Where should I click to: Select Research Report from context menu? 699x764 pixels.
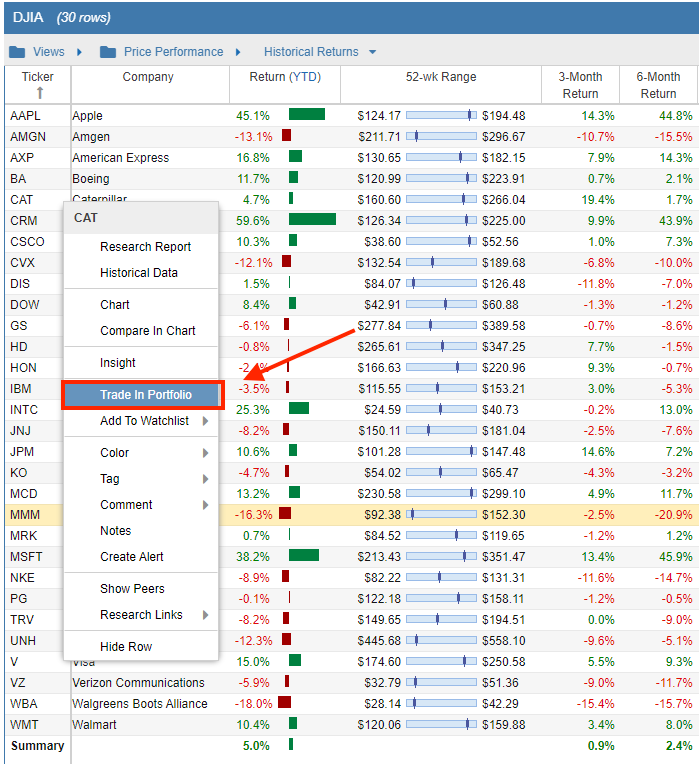click(141, 247)
